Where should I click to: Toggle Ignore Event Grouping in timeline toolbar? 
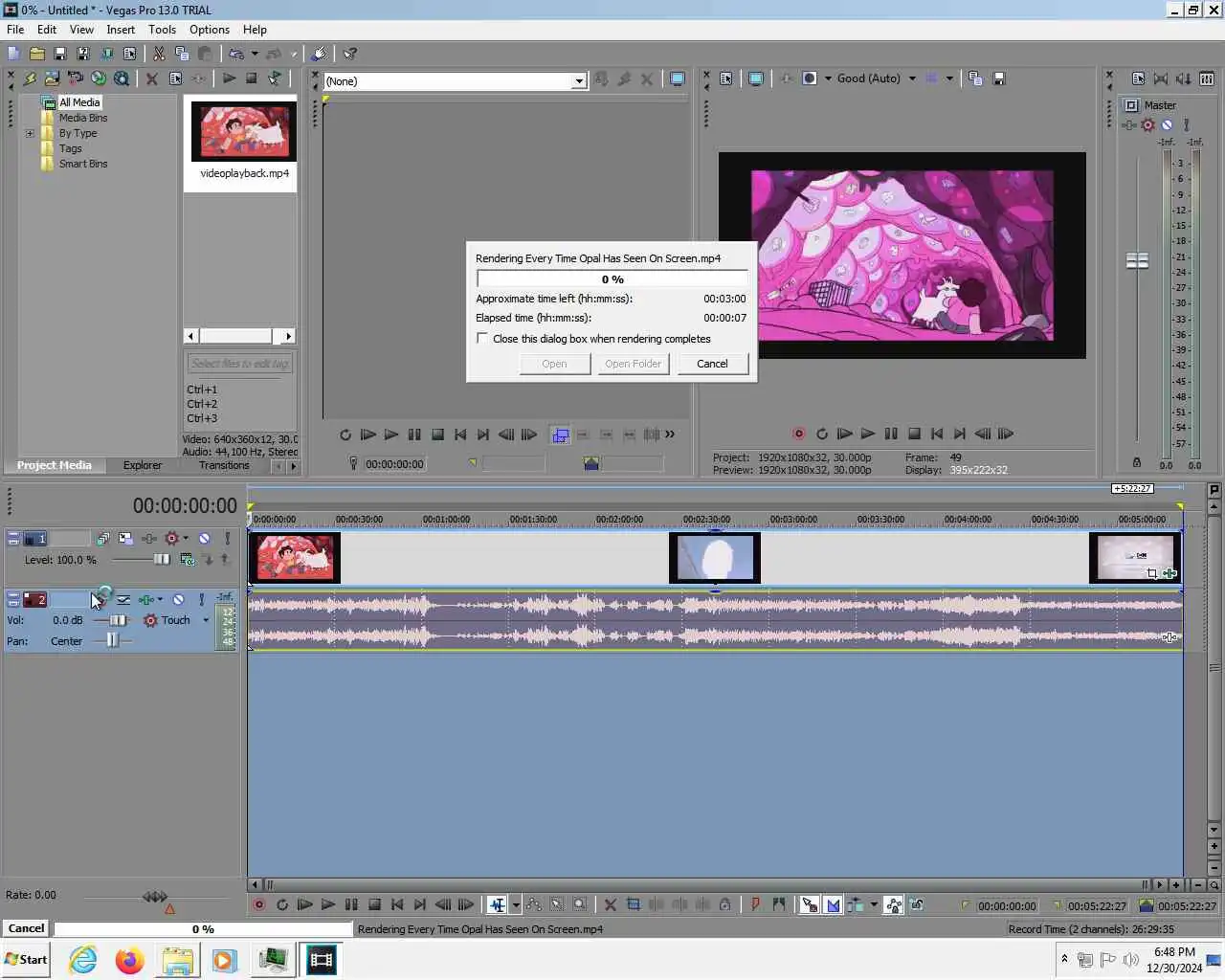[917, 904]
